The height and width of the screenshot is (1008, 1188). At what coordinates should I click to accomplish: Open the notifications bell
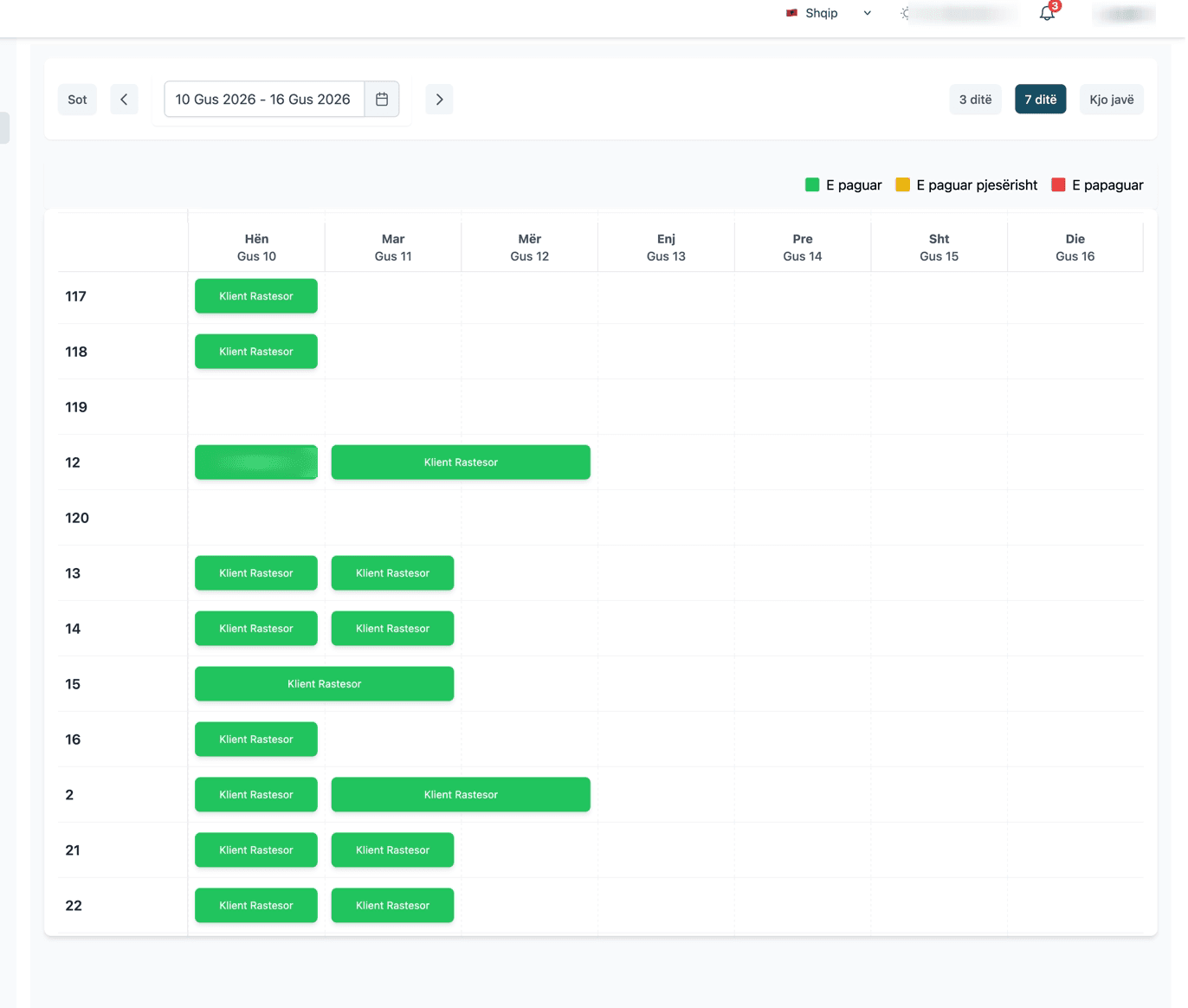tap(1047, 13)
